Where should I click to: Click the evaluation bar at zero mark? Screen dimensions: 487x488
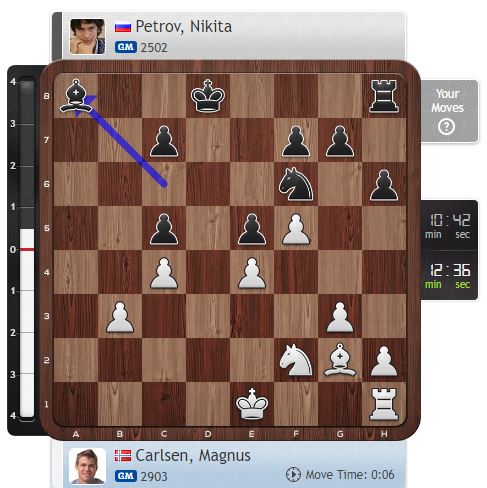pyautogui.click(x=27, y=249)
